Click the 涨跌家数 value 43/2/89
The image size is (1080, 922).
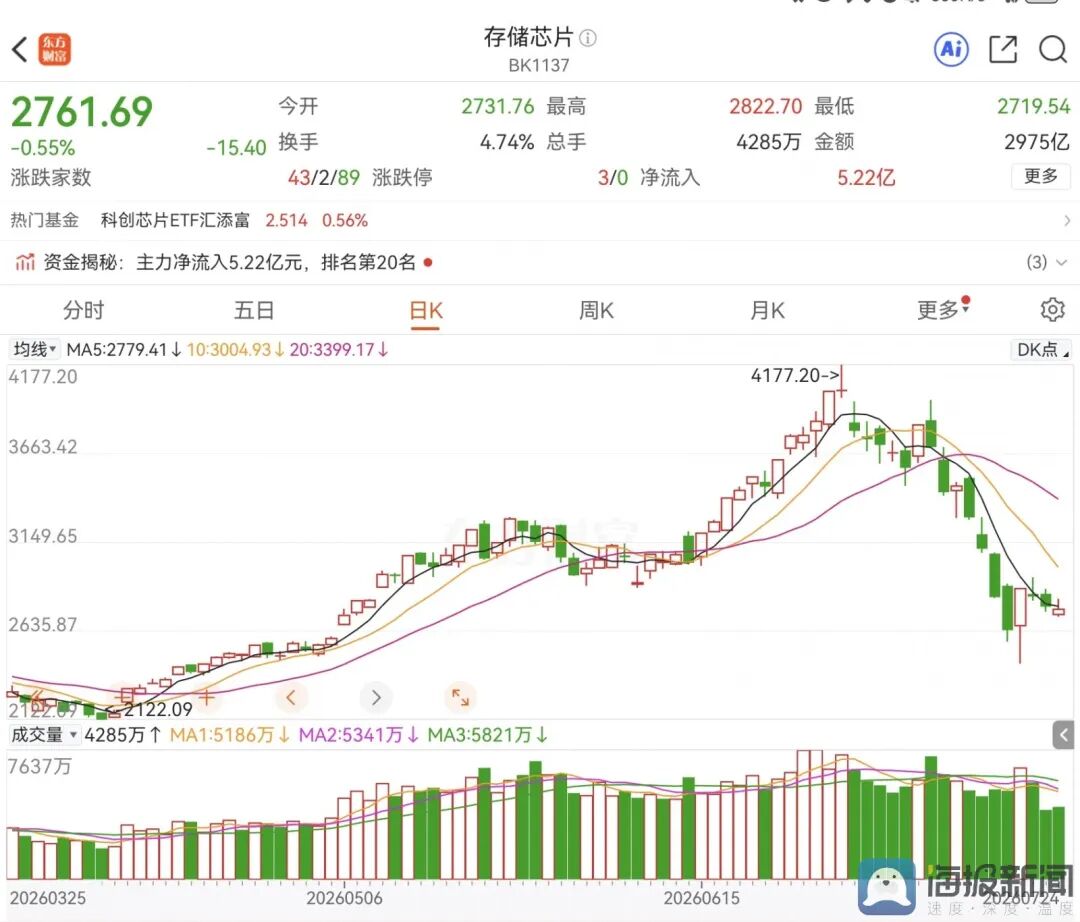point(324,178)
